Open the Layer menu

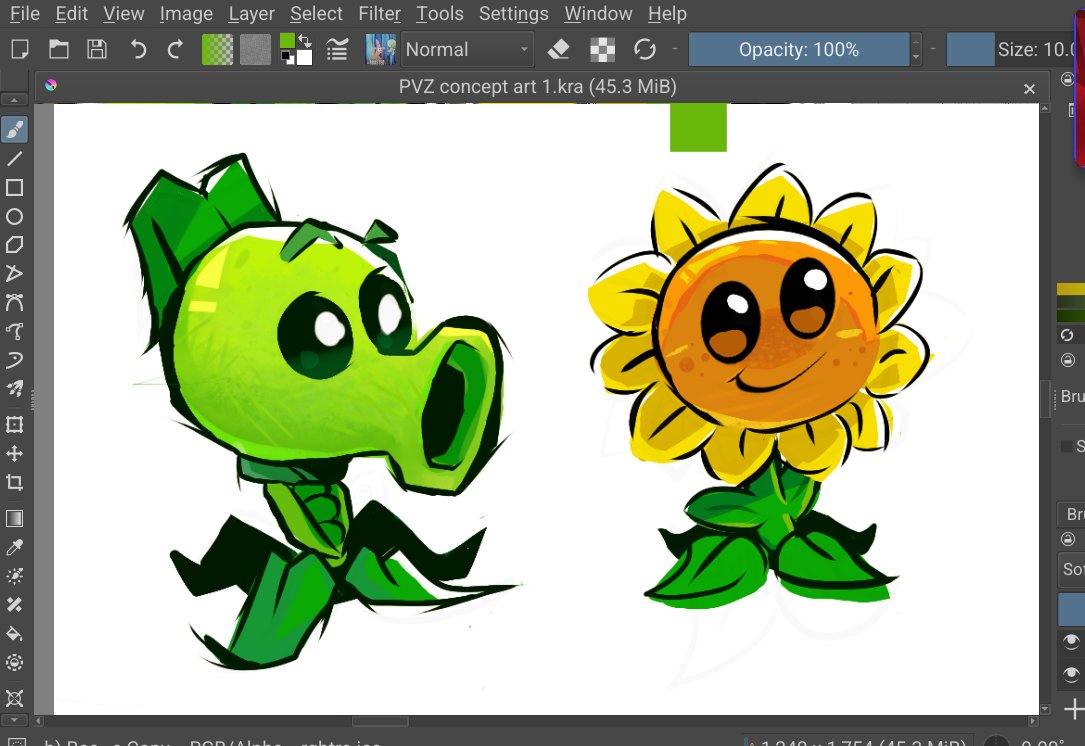tap(251, 13)
